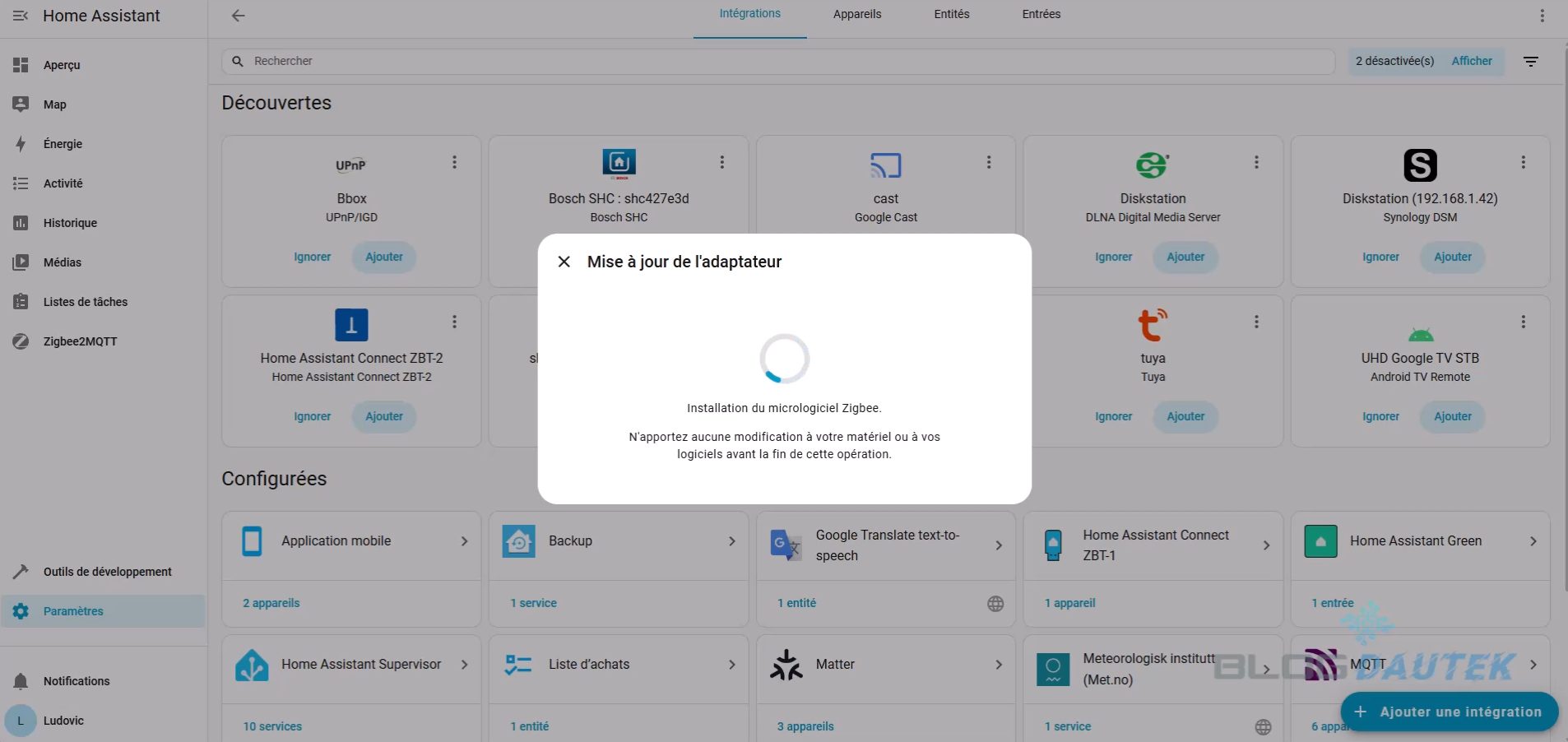Open Bbox card three-dot menu
This screenshot has width=1568, height=742.
pos(454,163)
